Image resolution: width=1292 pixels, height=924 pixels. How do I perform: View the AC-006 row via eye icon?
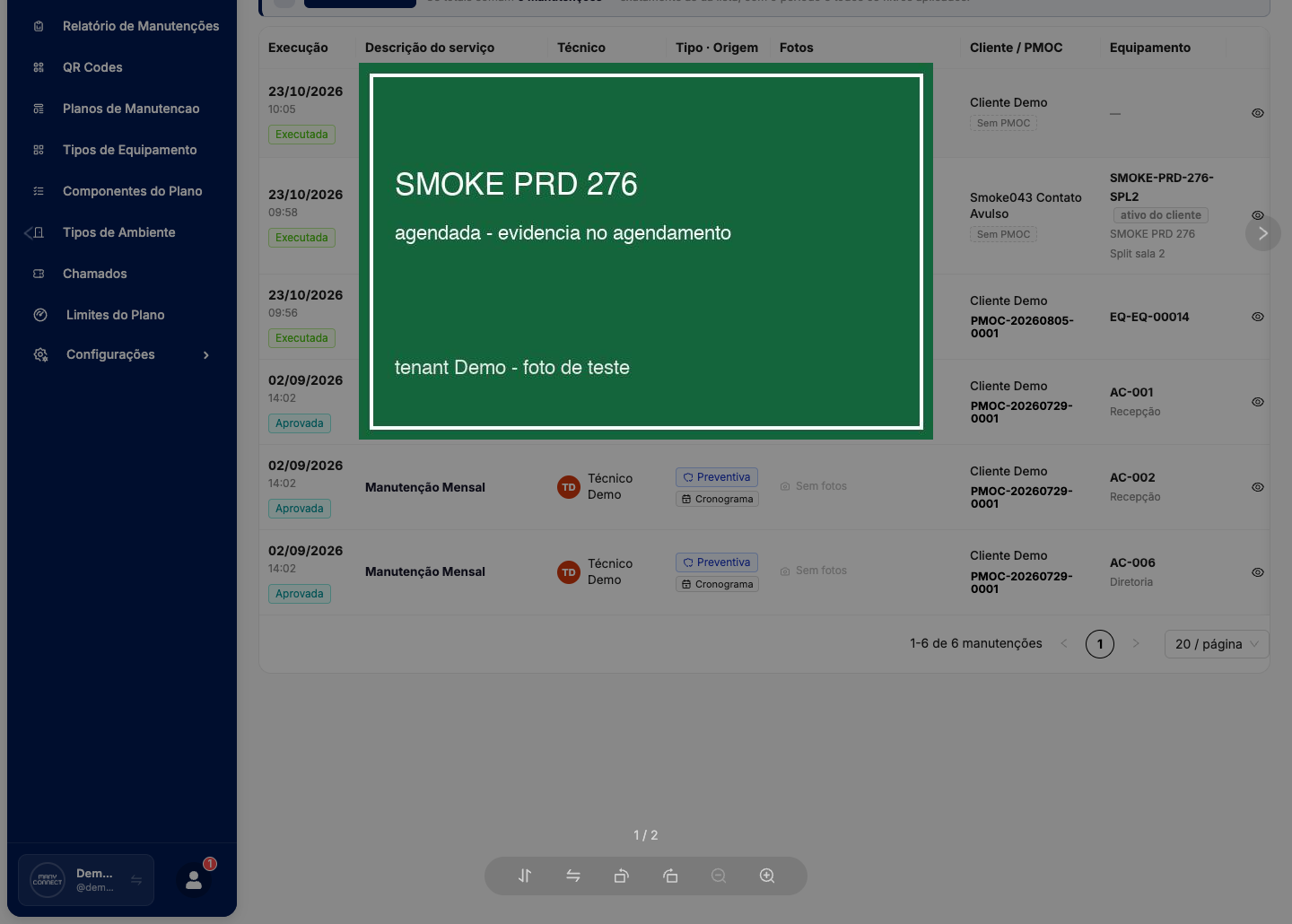[x=1258, y=572]
